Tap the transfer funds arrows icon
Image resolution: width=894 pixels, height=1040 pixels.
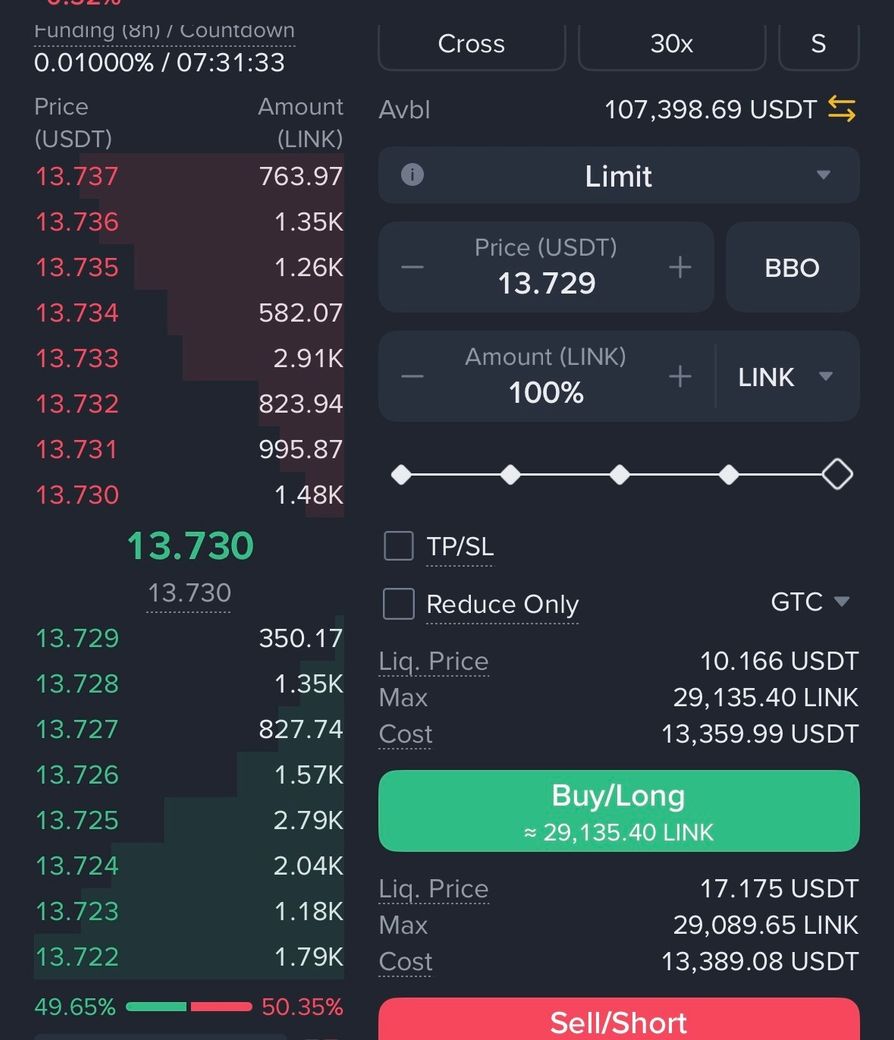pyautogui.click(x=841, y=109)
